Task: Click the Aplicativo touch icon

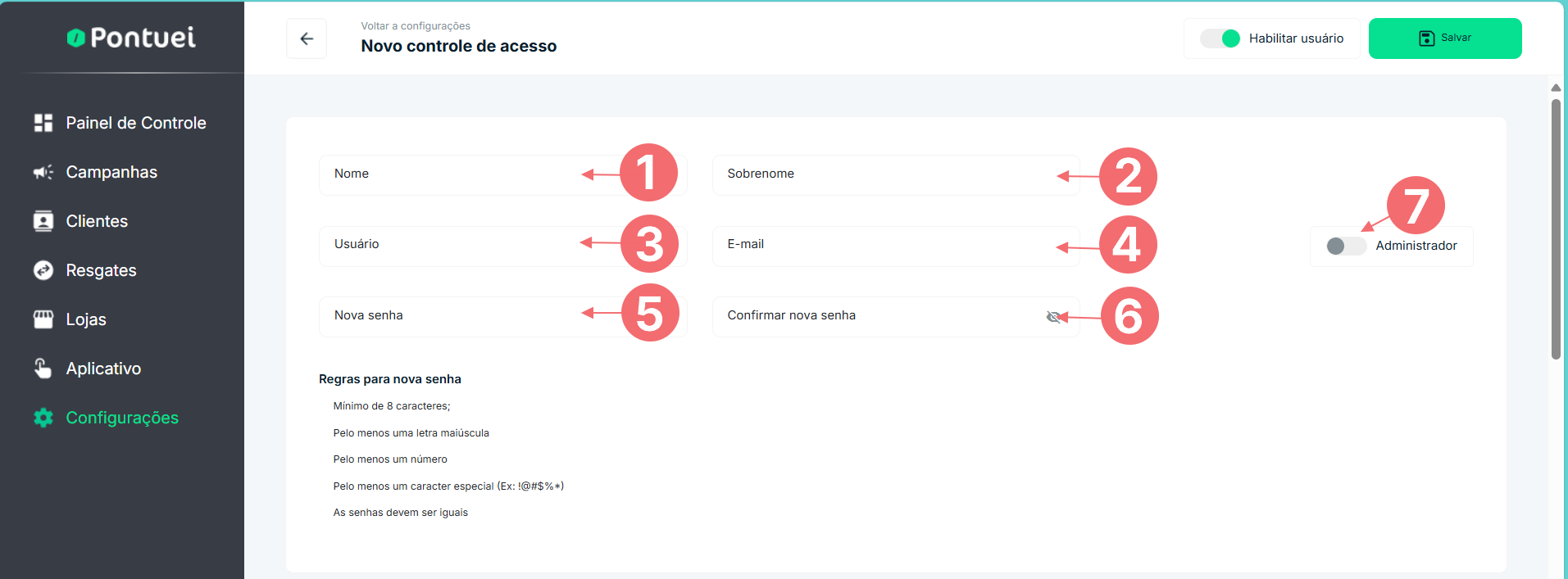Action: [x=43, y=369]
